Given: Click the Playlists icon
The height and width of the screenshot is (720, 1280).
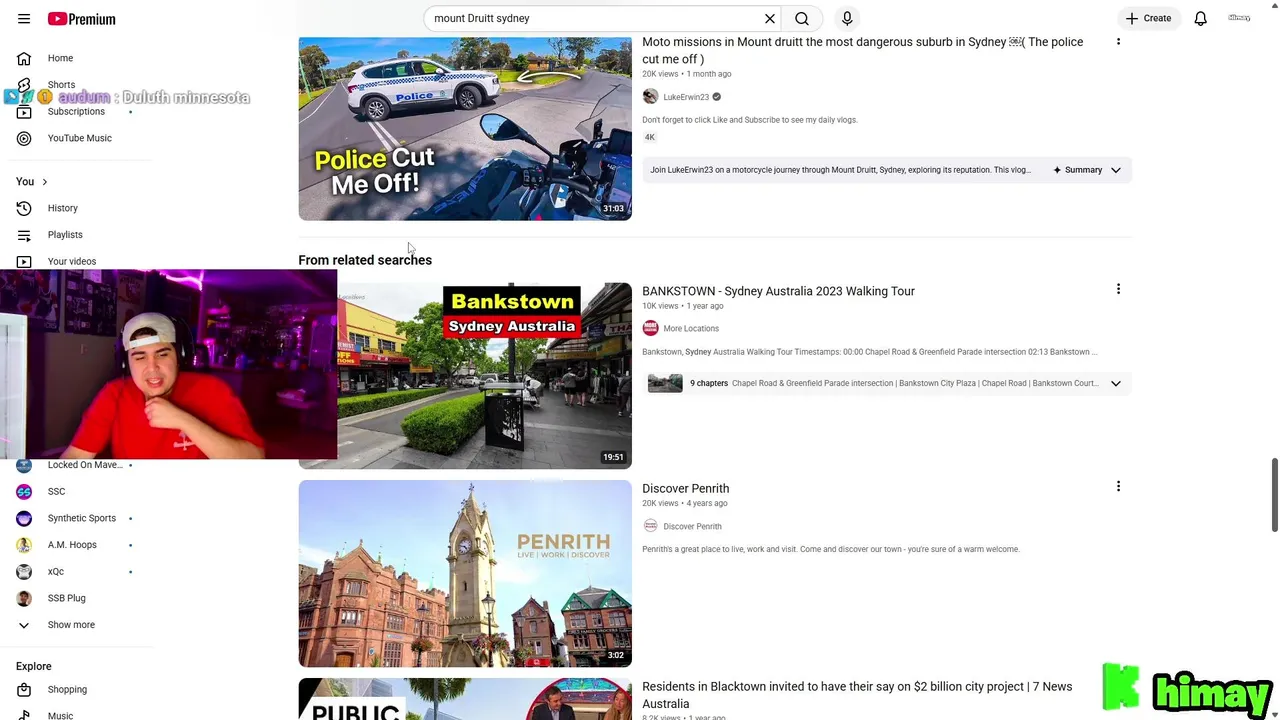Looking at the screenshot, I should pos(24,235).
